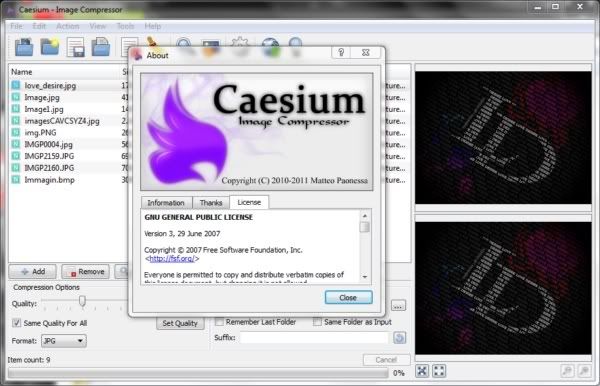
Task: Click the file icon beside love_desire.jpg
Action: pyautogui.click(x=16, y=85)
